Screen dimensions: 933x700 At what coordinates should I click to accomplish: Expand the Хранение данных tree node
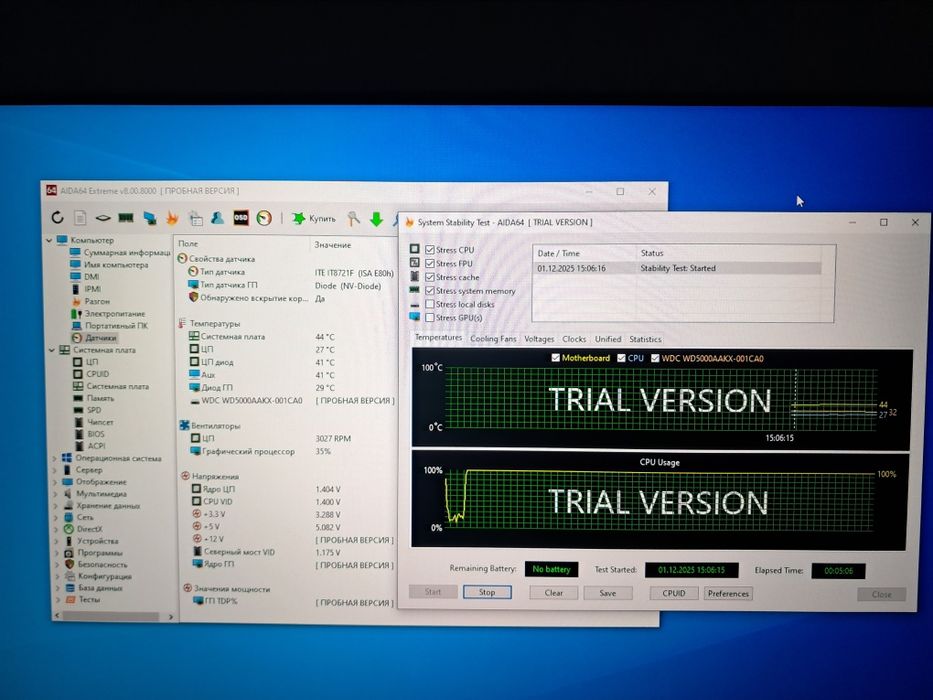[56, 506]
